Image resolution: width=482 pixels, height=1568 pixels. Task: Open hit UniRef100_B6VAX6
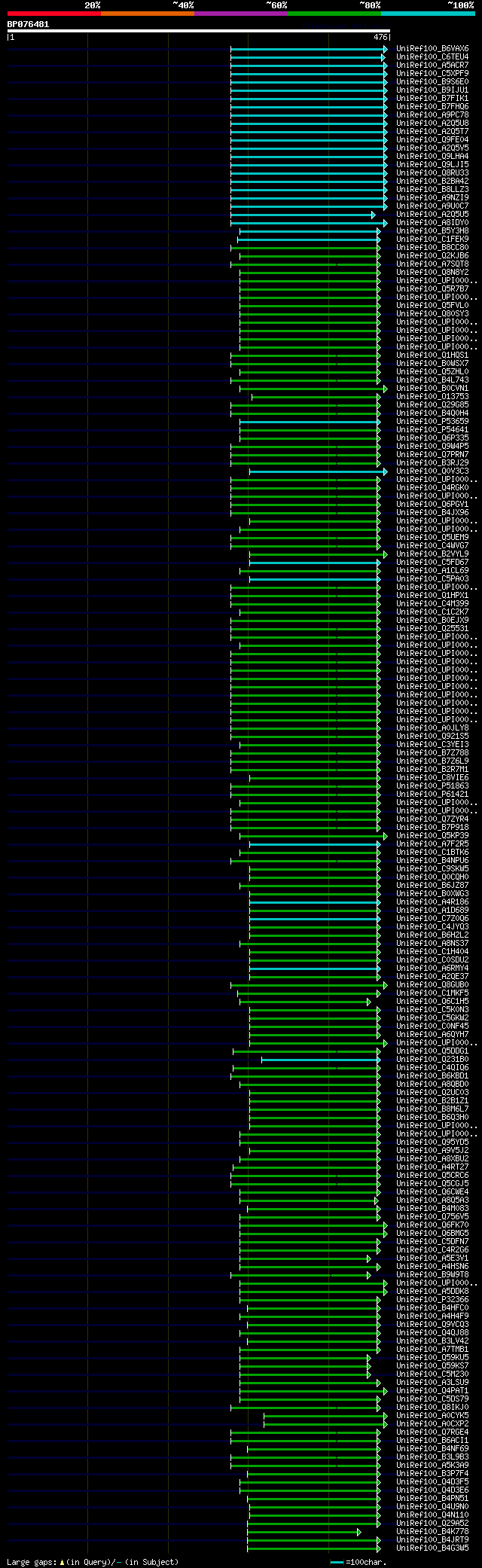tap(432, 49)
